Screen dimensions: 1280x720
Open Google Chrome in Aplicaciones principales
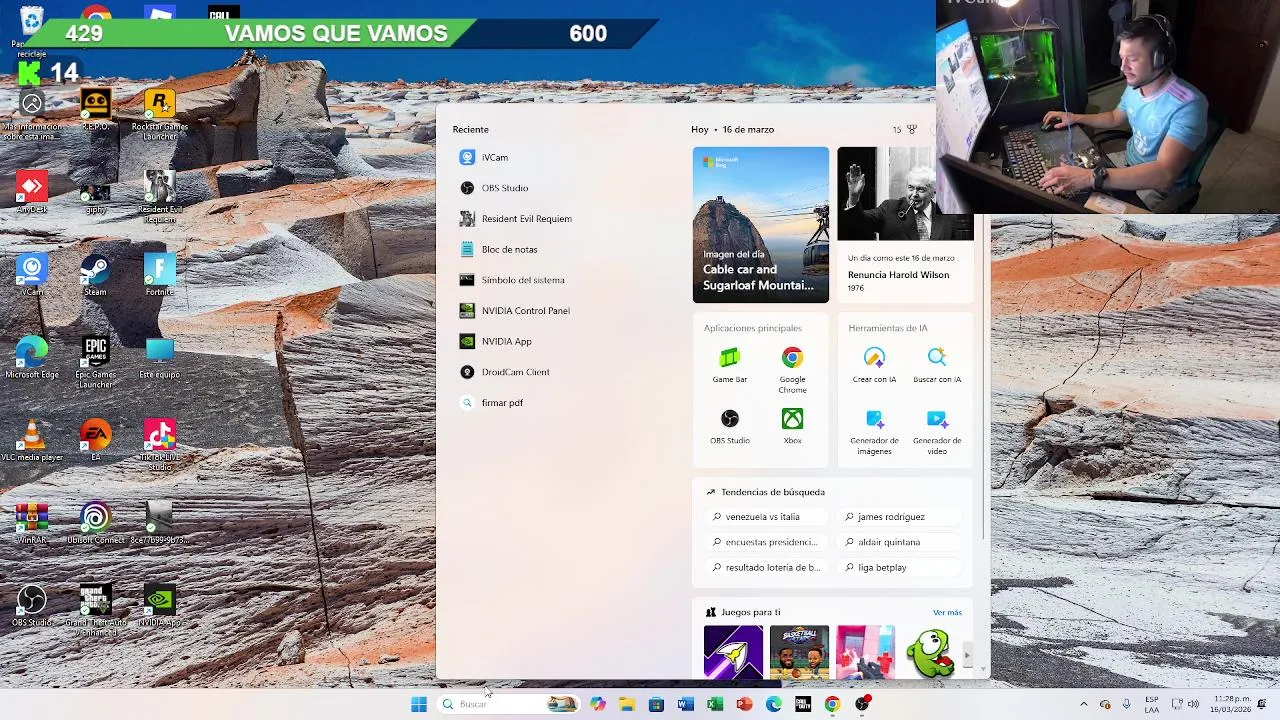pos(792,370)
